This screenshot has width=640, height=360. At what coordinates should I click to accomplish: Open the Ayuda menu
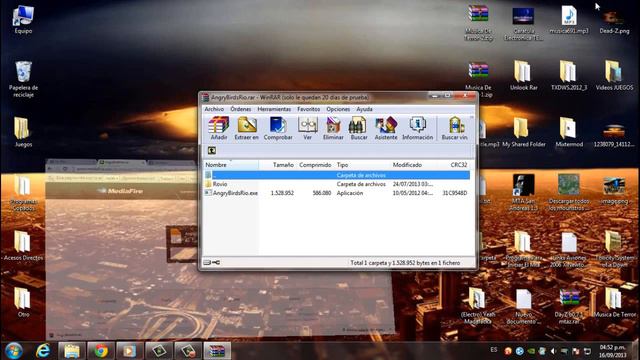[364, 109]
